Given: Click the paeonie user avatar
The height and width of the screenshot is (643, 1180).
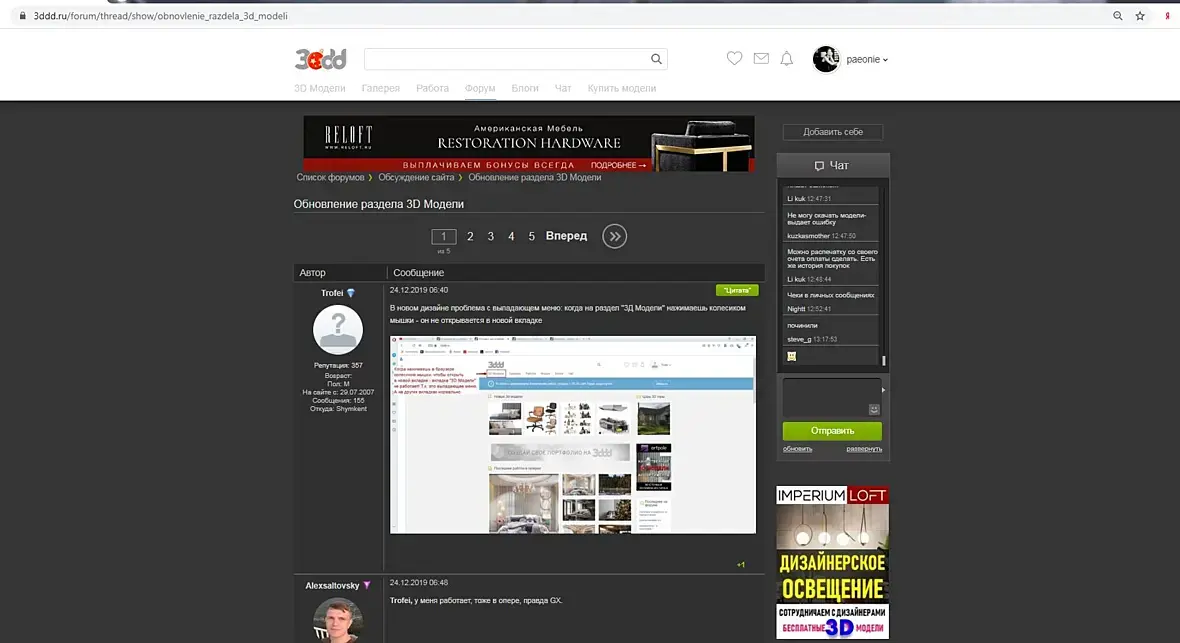Looking at the screenshot, I should pyautogui.click(x=826, y=59).
